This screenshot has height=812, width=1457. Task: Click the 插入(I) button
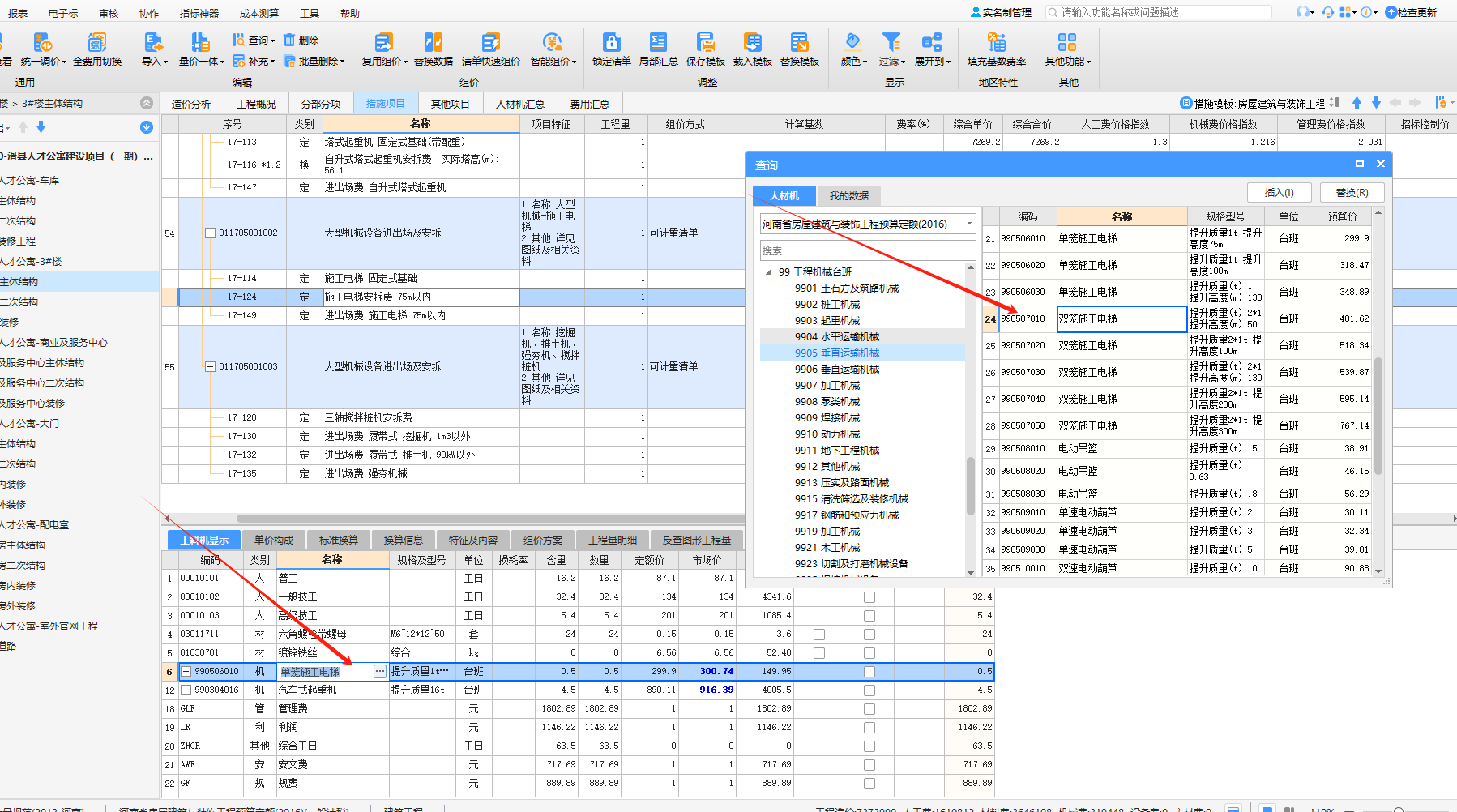point(1279,193)
